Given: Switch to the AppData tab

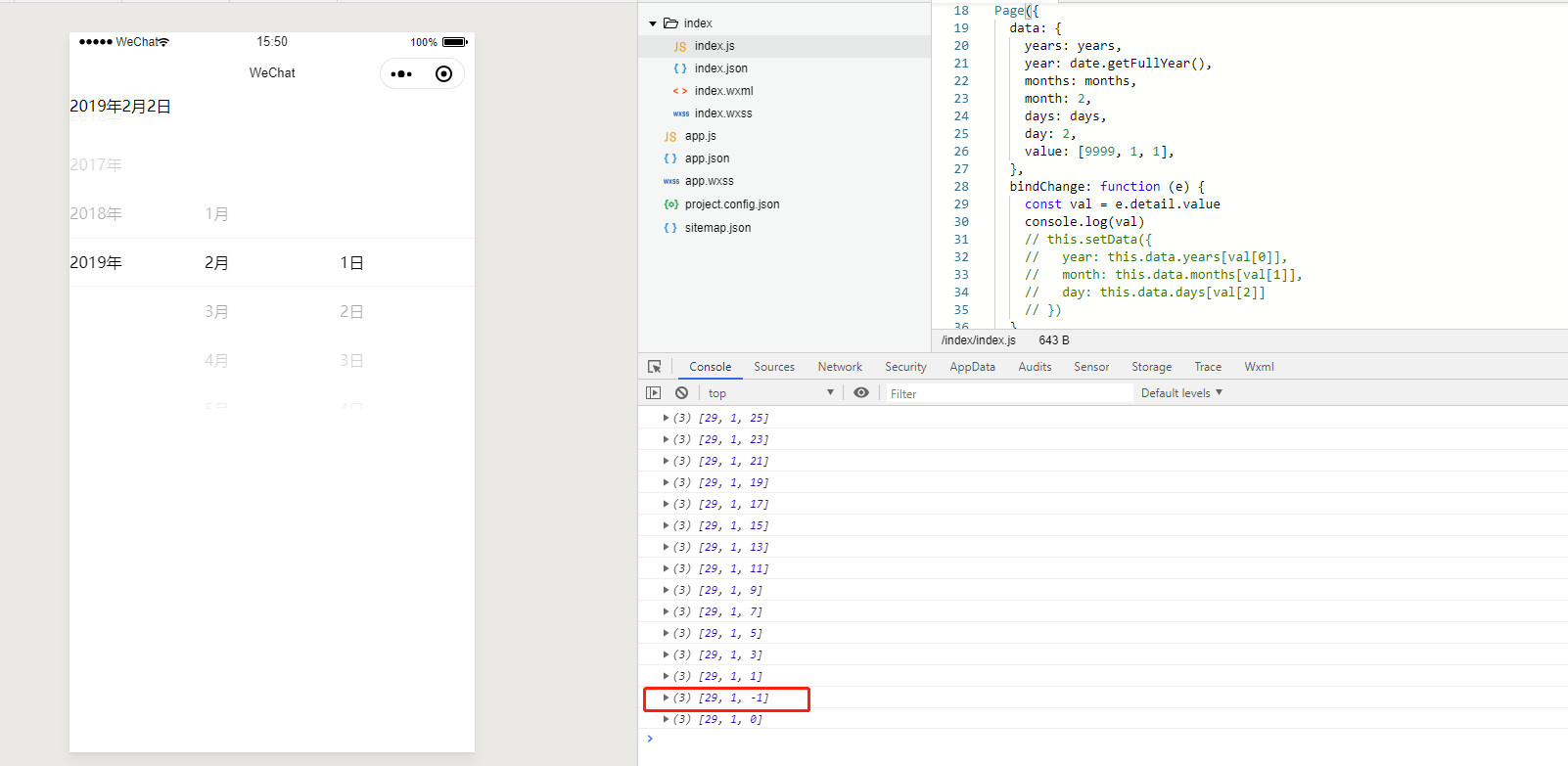Looking at the screenshot, I should click(x=972, y=367).
